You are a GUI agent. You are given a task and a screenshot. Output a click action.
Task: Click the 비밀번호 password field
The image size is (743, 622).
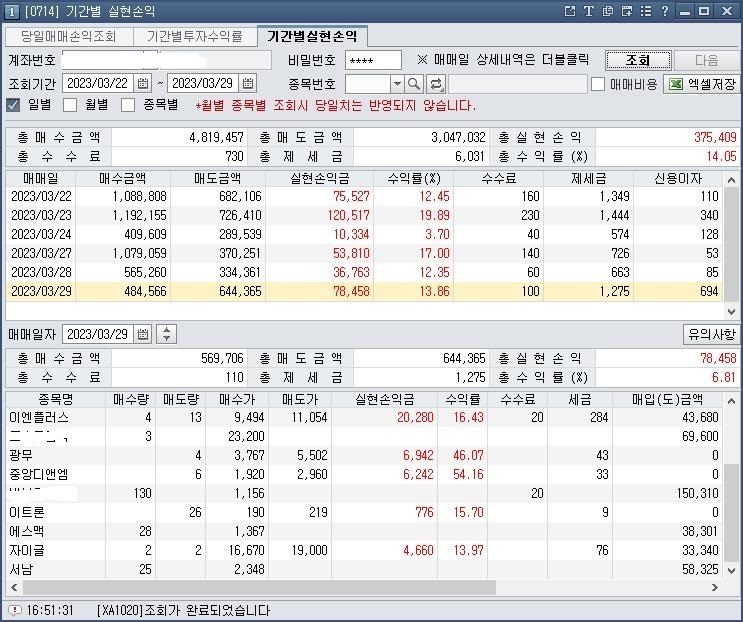372,60
